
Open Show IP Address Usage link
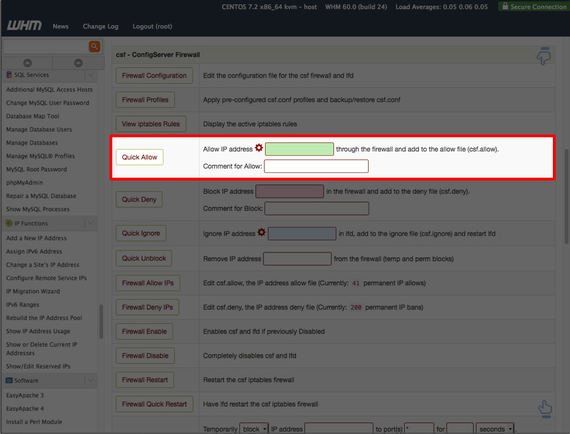[38, 331]
